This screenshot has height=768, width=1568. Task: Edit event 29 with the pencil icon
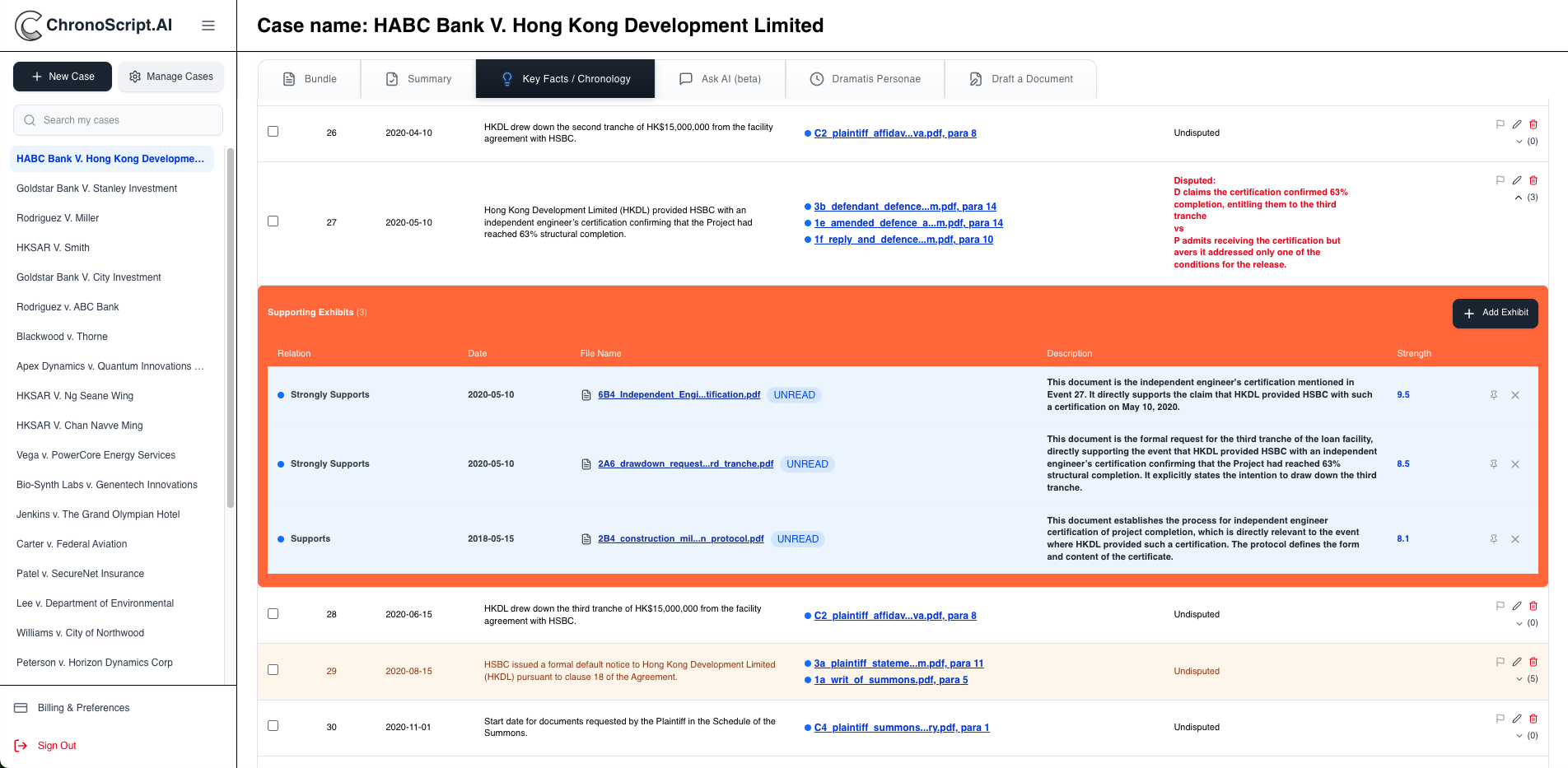(x=1517, y=662)
